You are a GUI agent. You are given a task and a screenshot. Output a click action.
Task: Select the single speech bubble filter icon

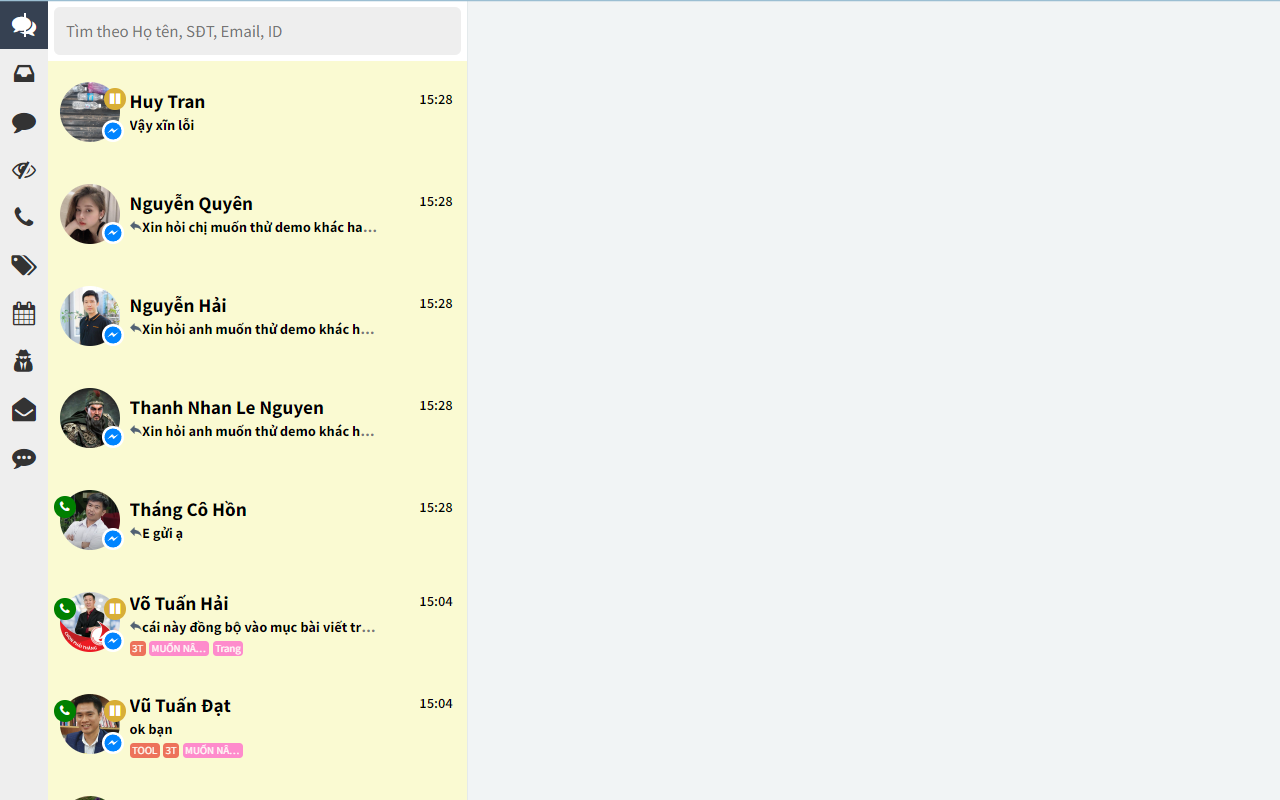(x=24, y=122)
